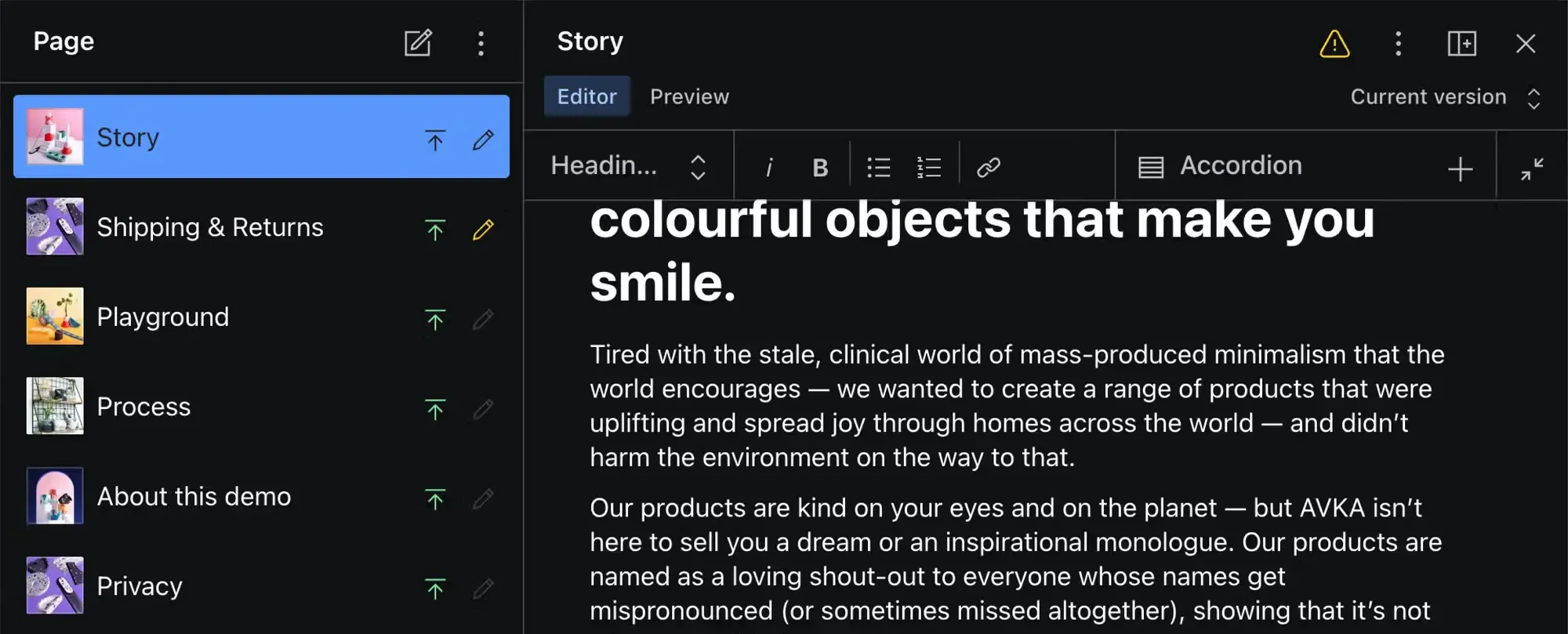Click the Privacy page thumbnail

click(55, 585)
